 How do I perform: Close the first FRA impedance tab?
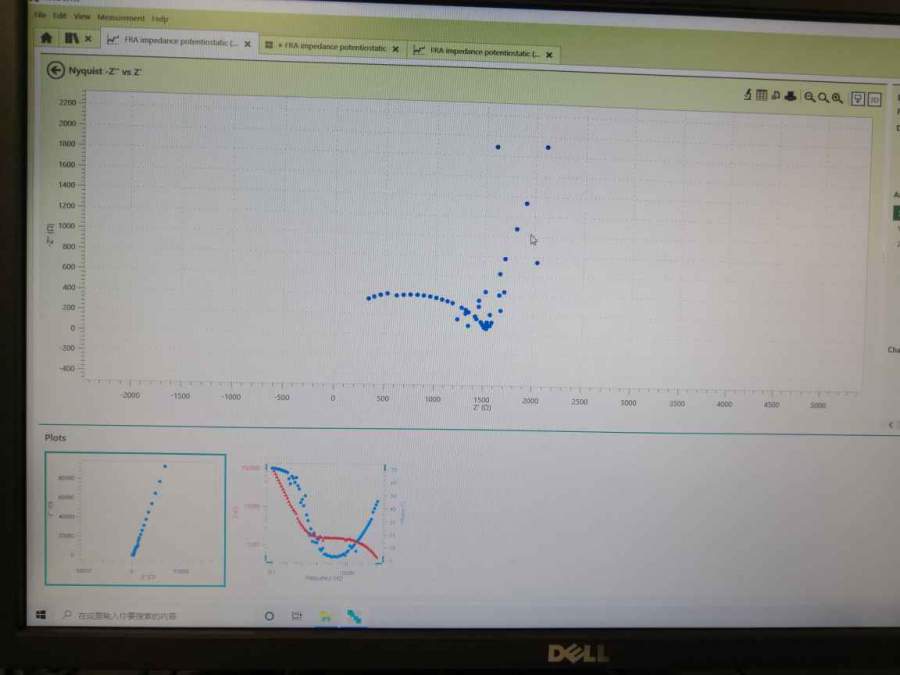coord(247,44)
